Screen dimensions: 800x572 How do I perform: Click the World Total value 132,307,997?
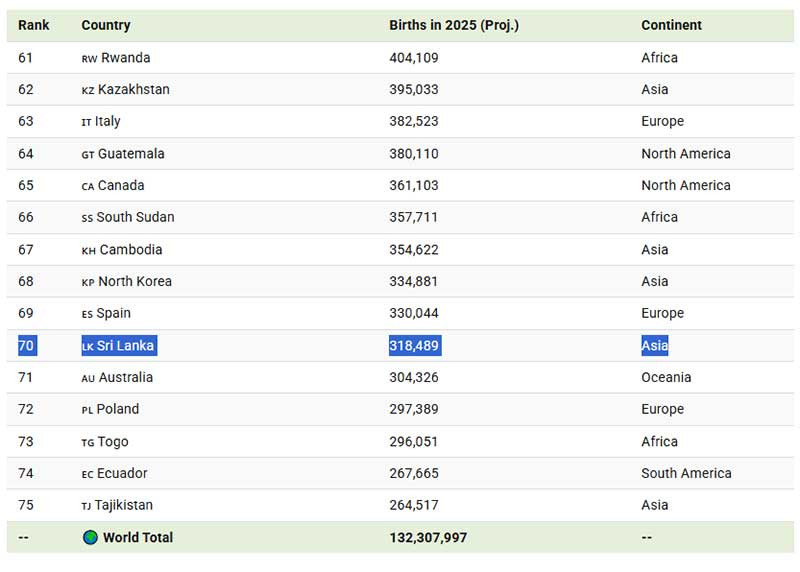pyautogui.click(x=428, y=537)
